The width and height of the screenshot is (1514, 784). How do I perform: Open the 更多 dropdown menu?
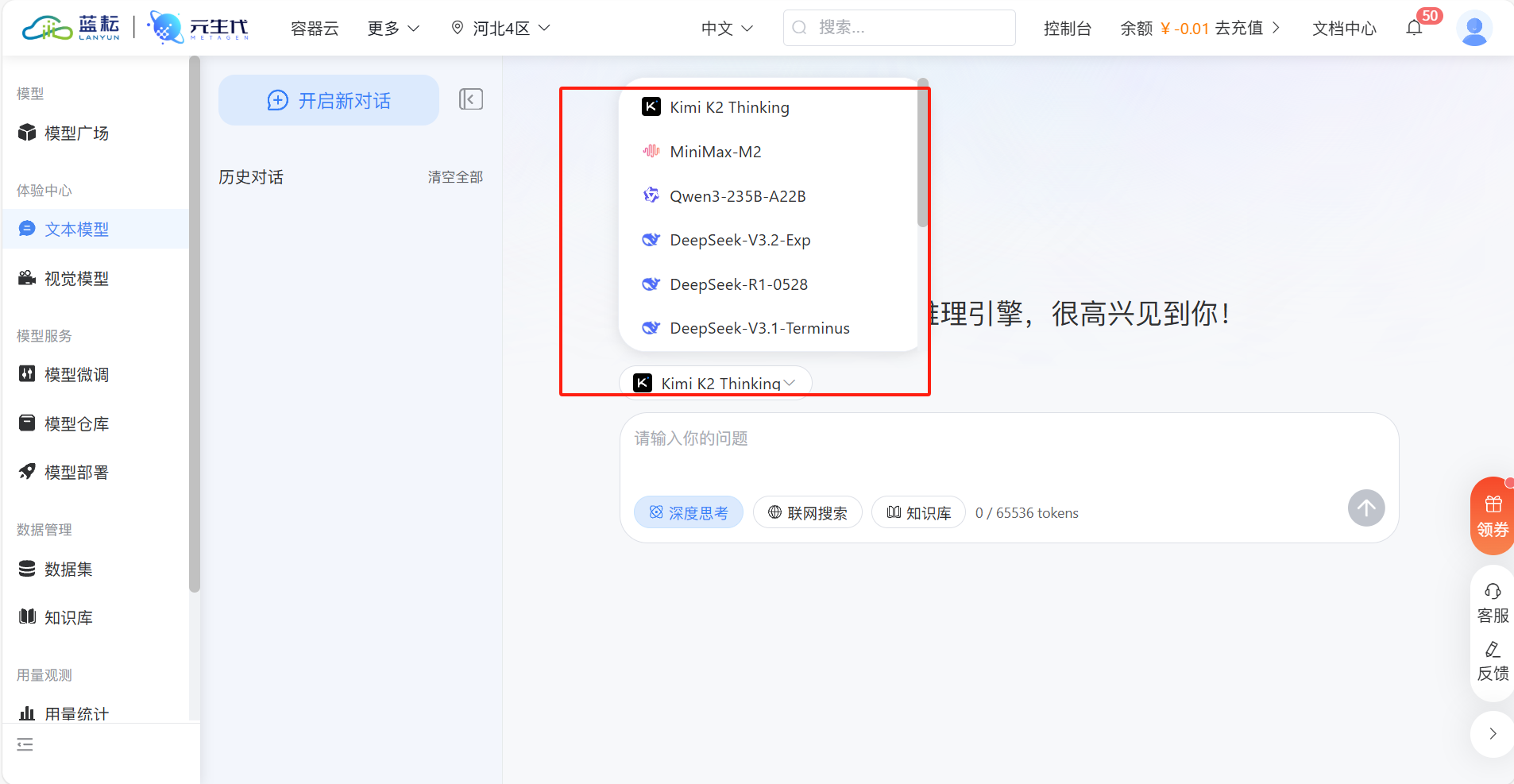click(x=393, y=28)
